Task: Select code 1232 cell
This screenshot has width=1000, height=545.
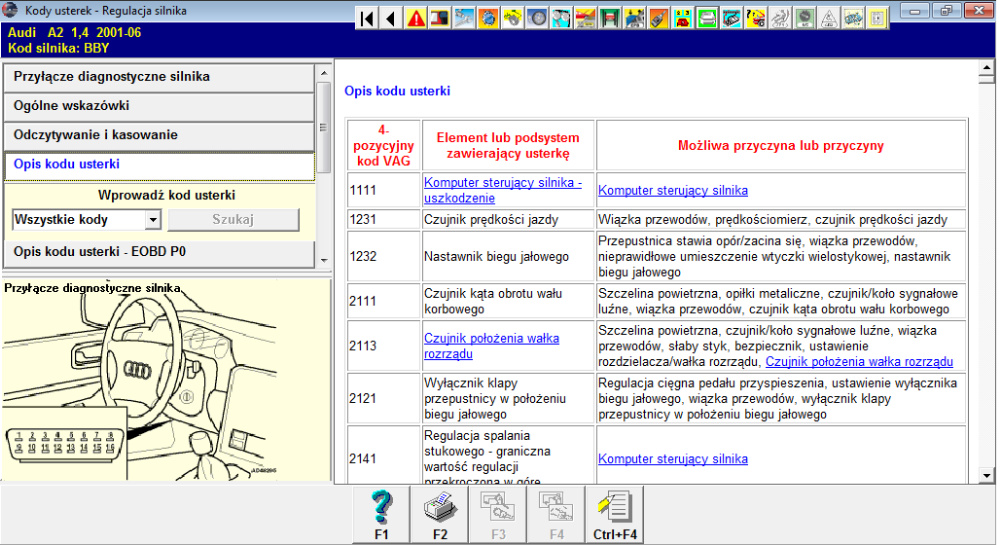Action: (383, 256)
